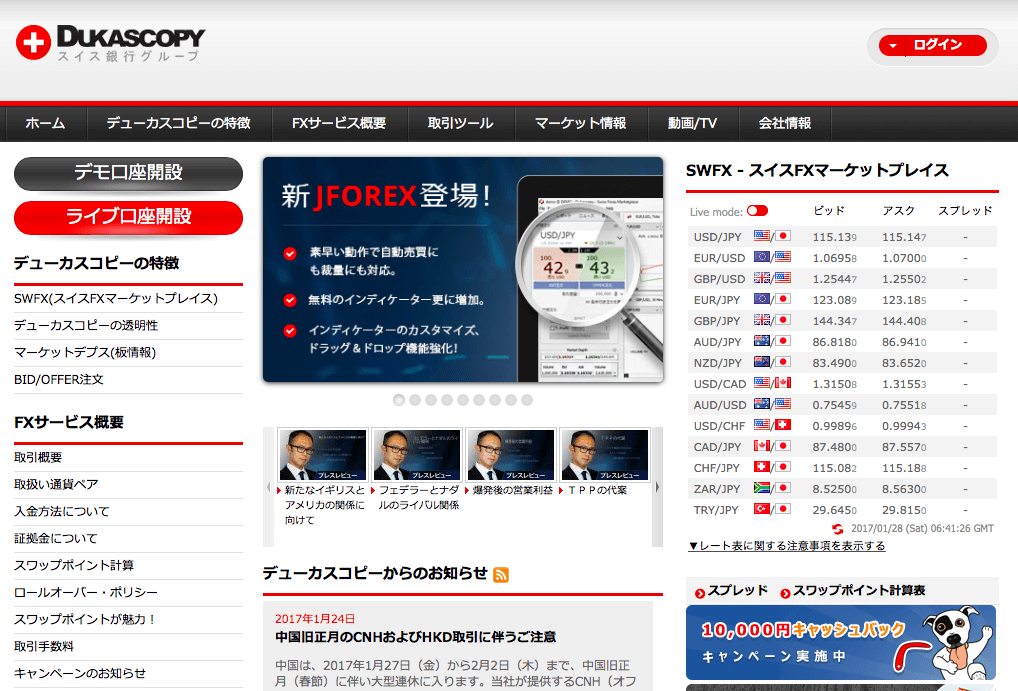Open 取扱い通貨ペア link
Viewport: 1018px width, 691px height.
pyautogui.click(x=56, y=484)
